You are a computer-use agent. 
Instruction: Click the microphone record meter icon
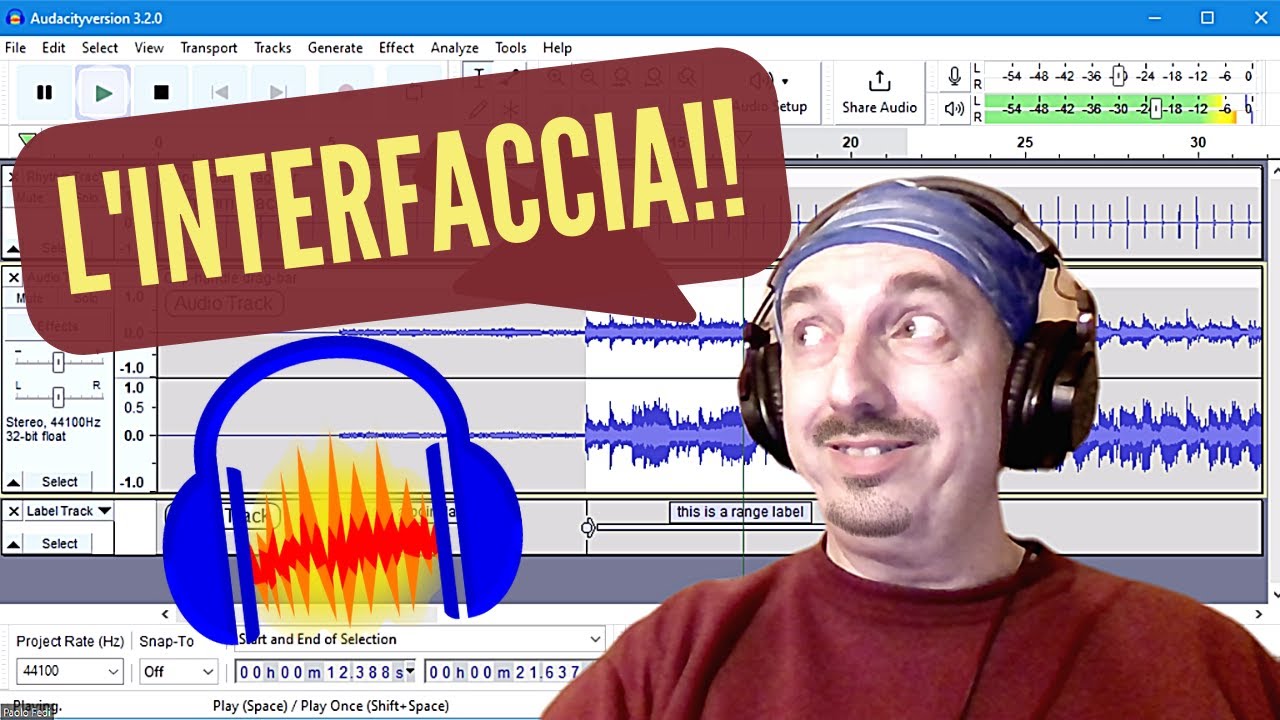[955, 76]
